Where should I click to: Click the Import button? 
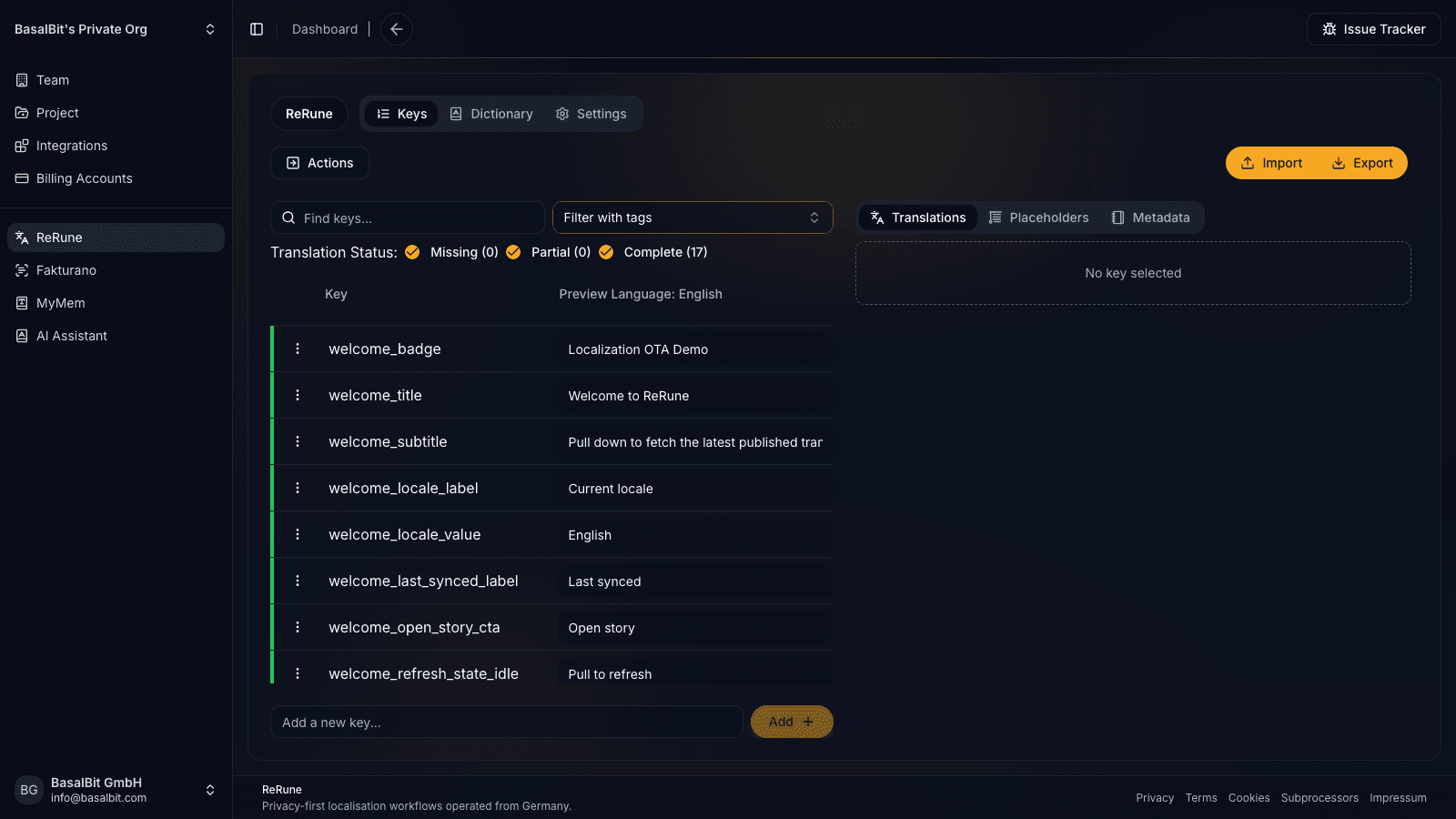click(1271, 163)
